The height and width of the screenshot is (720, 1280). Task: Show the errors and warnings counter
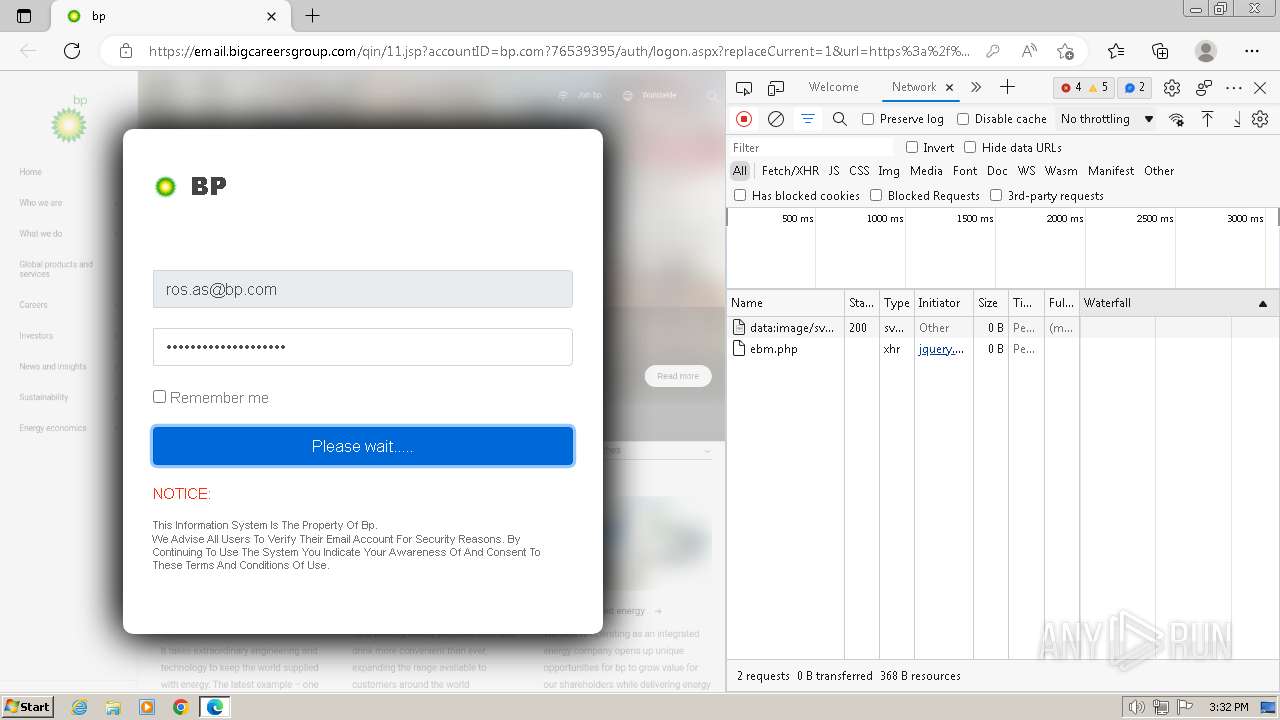[x=1084, y=88]
